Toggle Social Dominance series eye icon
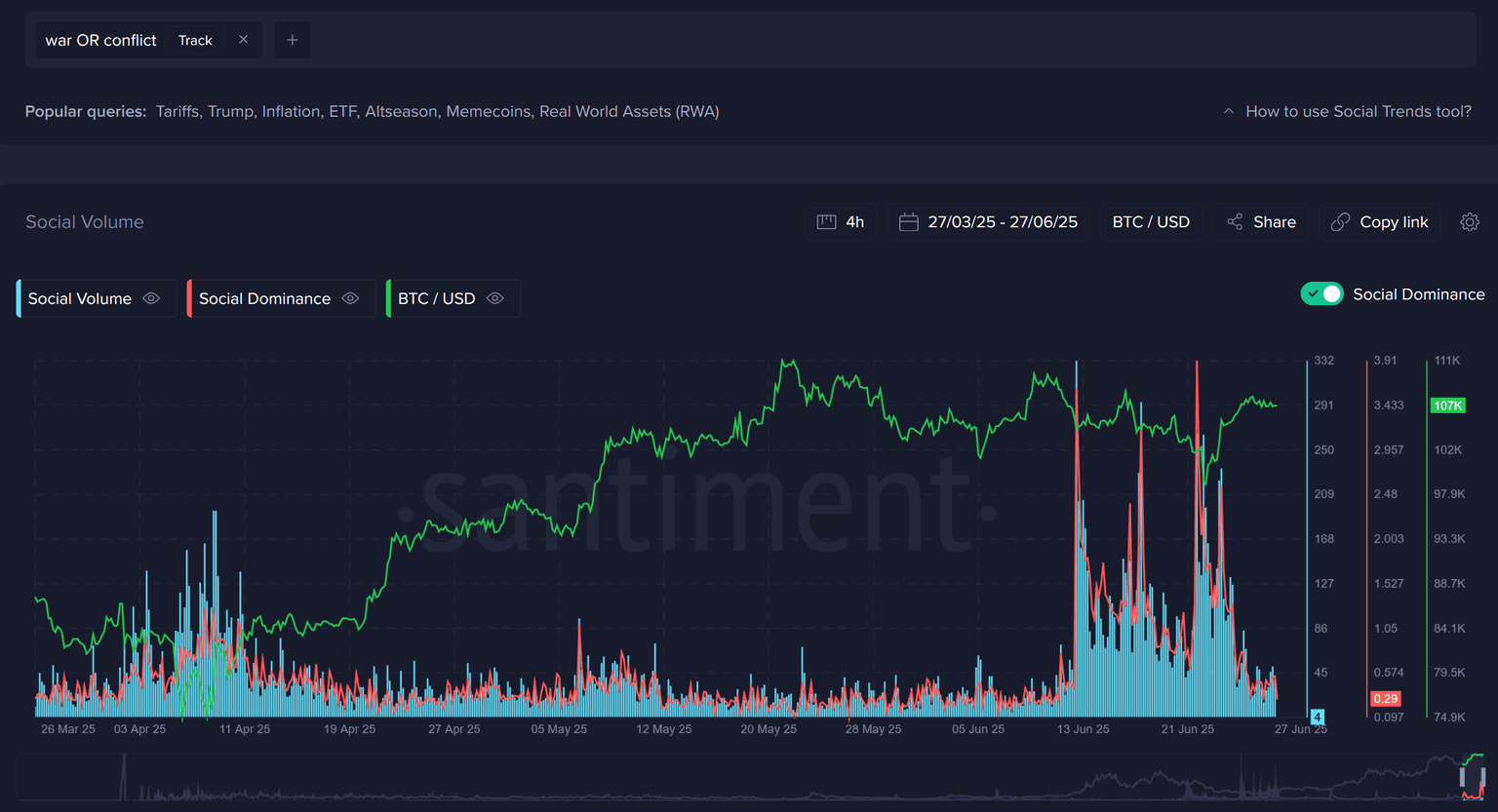1498x812 pixels. pyautogui.click(x=351, y=298)
